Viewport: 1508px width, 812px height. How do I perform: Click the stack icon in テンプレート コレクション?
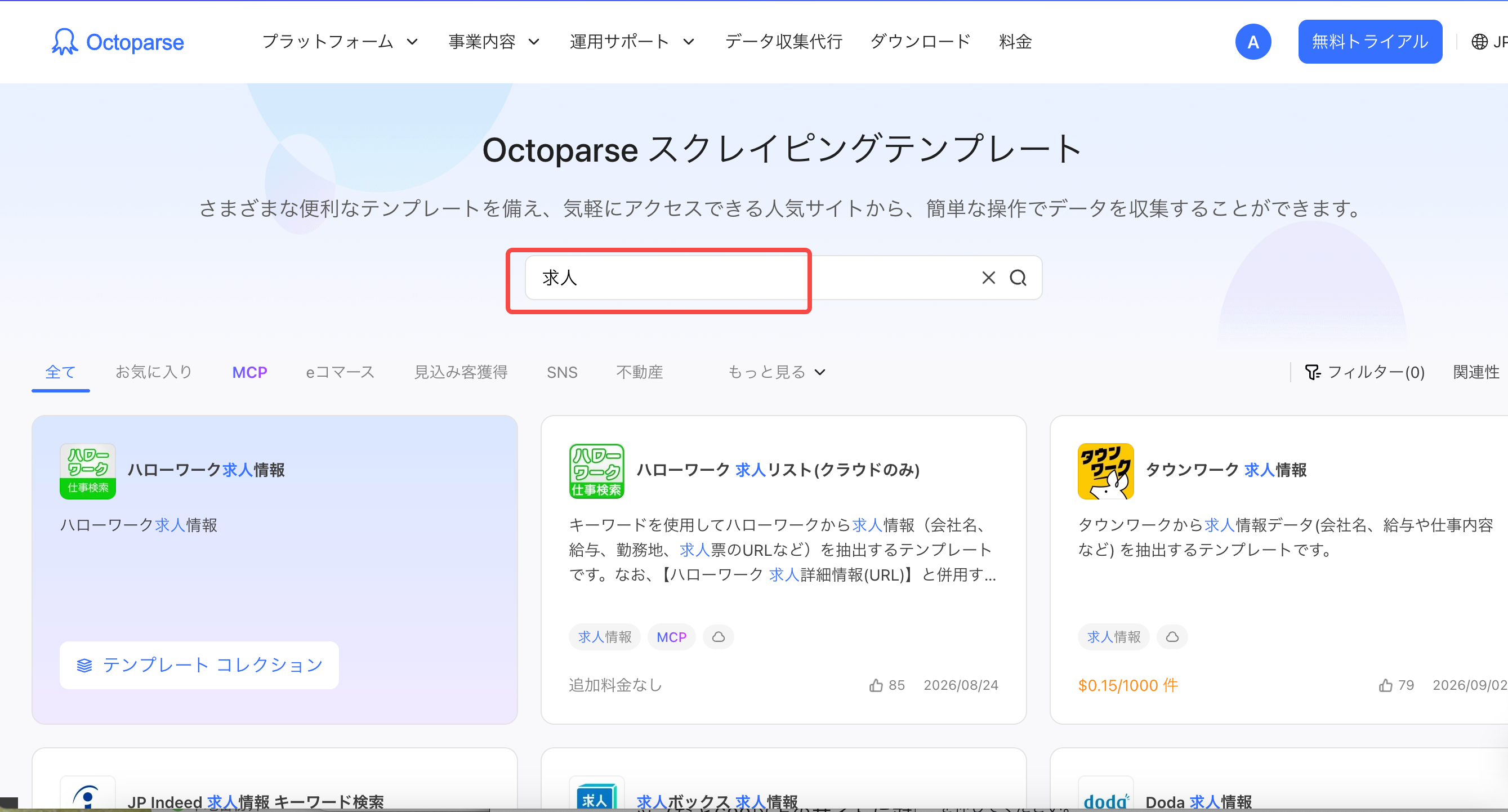point(84,665)
